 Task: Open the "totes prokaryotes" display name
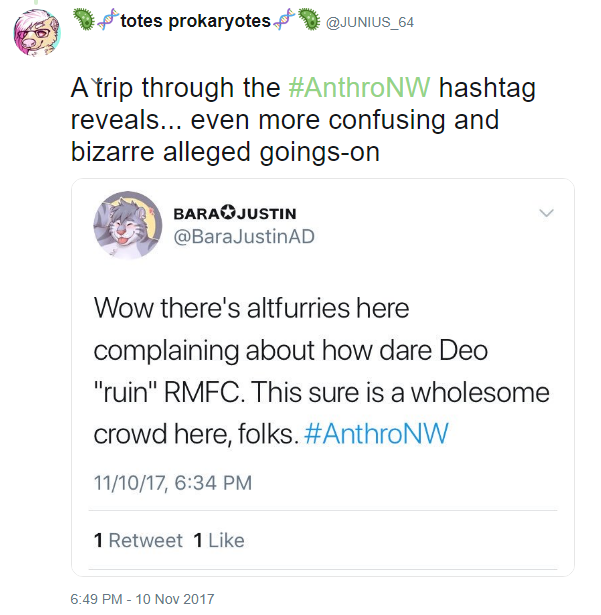pos(195,21)
